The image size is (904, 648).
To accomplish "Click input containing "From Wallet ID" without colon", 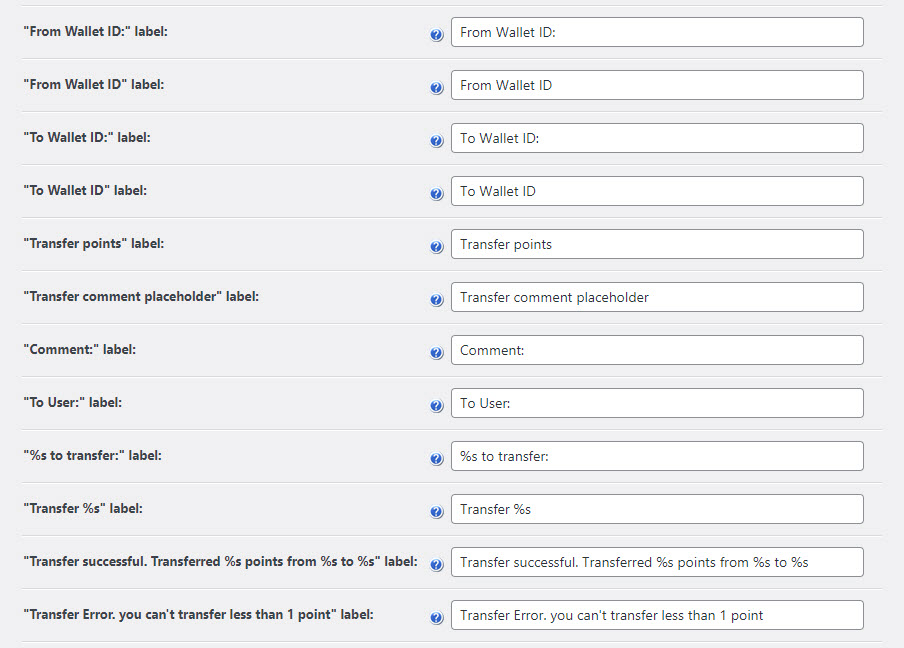I will pos(657,85).
